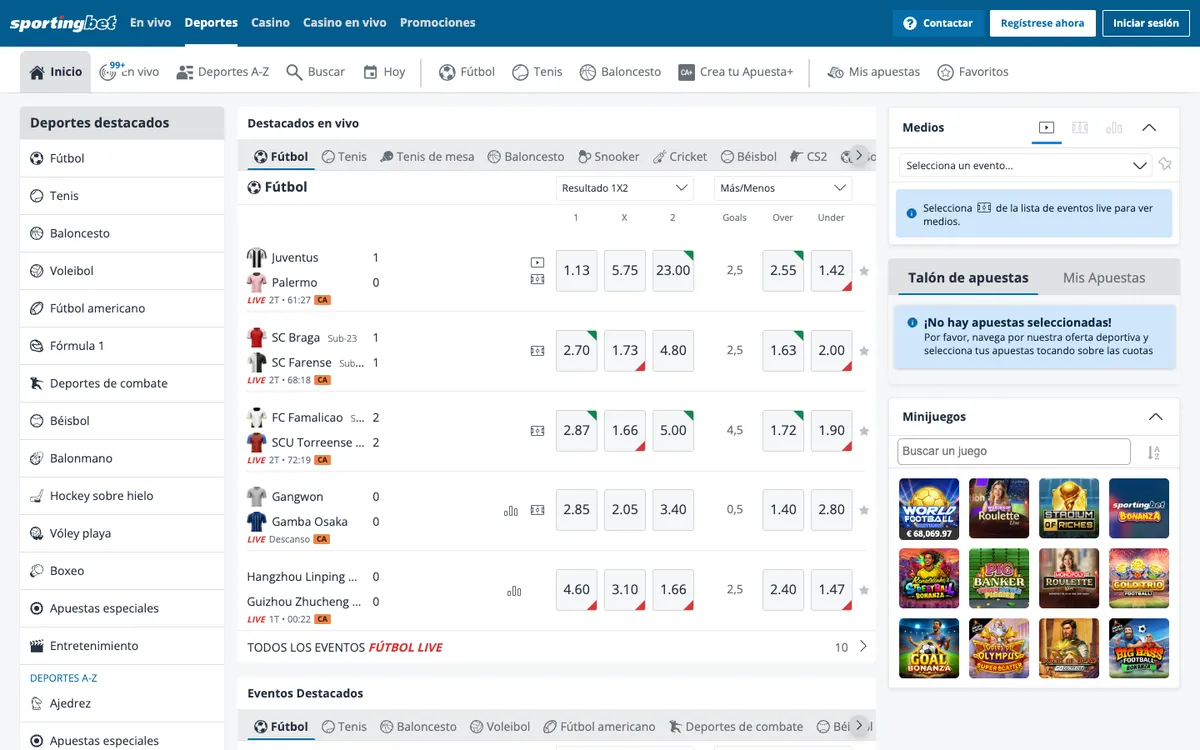Select odds 5.75 draw Juventus Palermo
Screen dimensions: 1200x750
pos(625,271)
